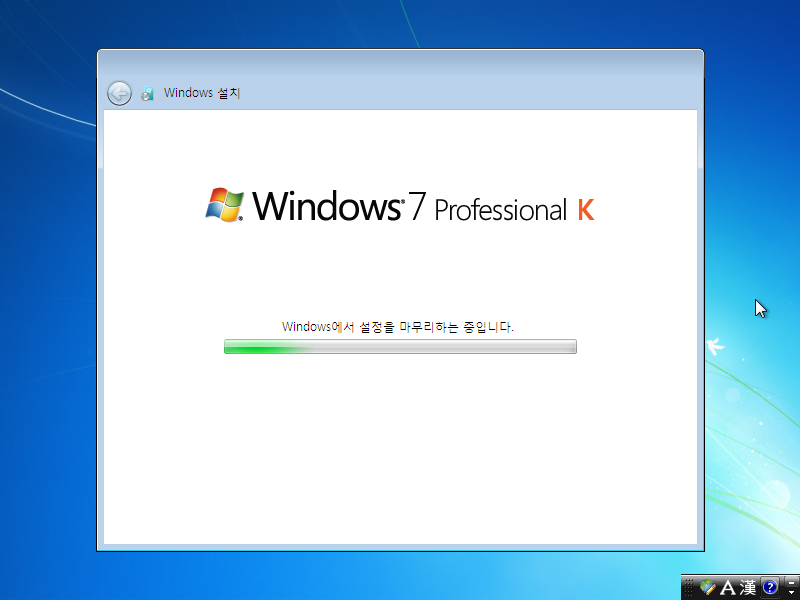Click the setup finishing status message

pos(397,327)
